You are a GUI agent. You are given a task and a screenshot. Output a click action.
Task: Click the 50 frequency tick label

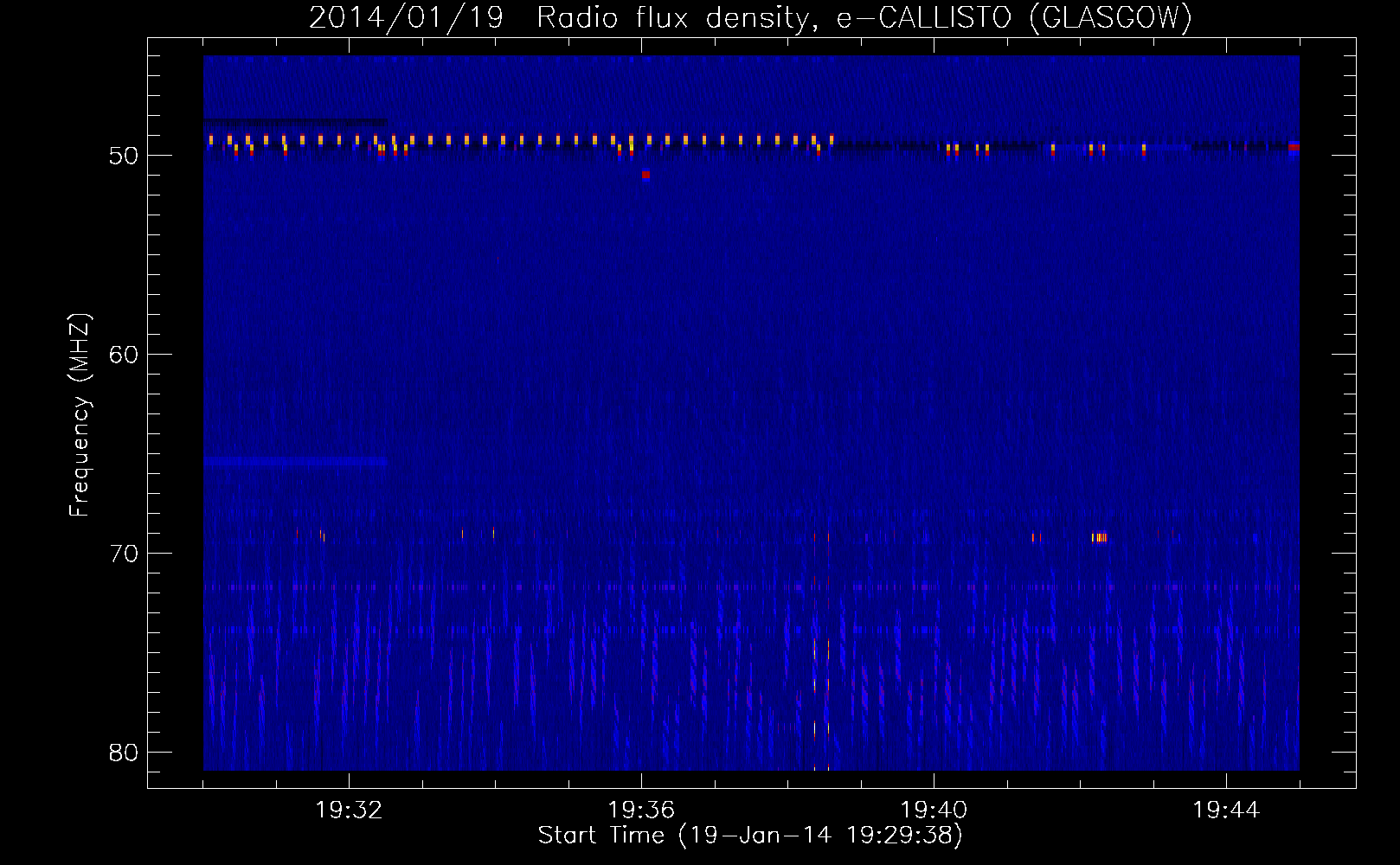[x=124, y=156]
